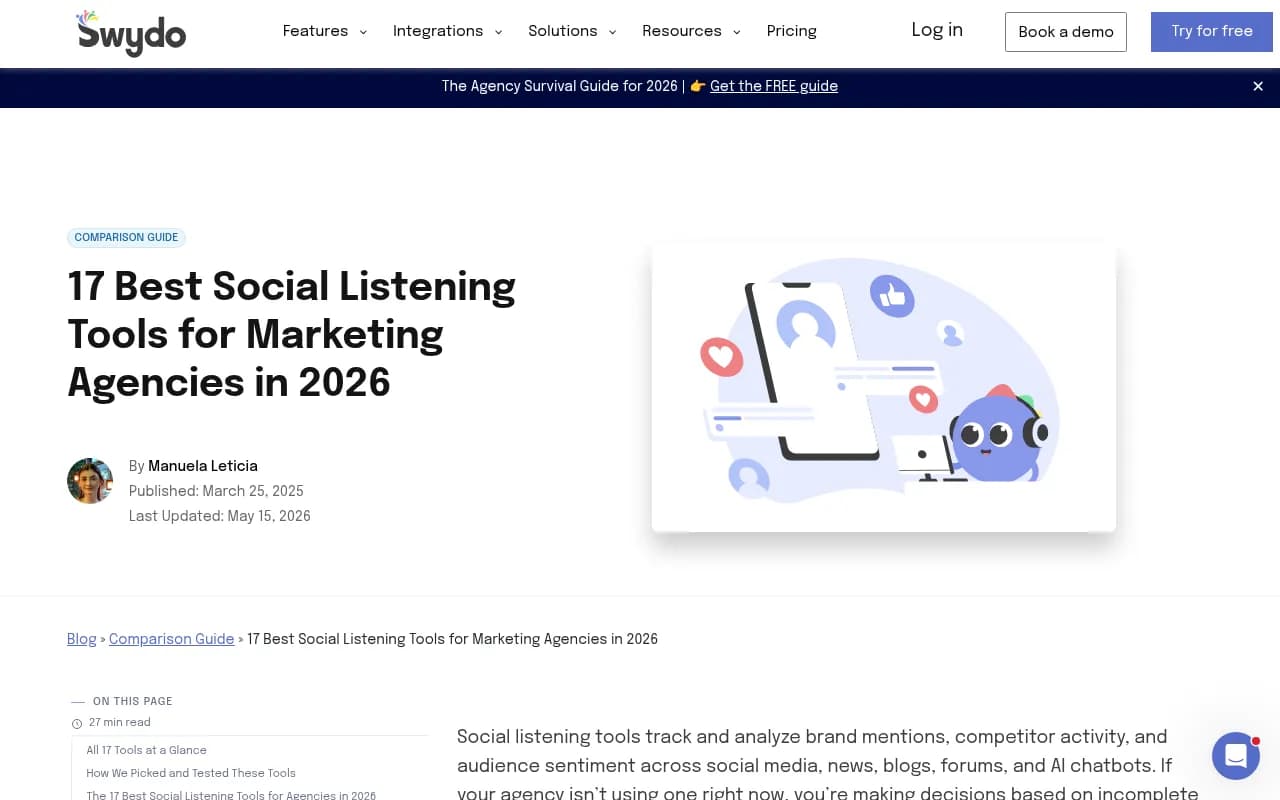The height and width of the screenshot is (800, 1280).
Task: Close the announcement banner
Action: (x=1258, y=86)
